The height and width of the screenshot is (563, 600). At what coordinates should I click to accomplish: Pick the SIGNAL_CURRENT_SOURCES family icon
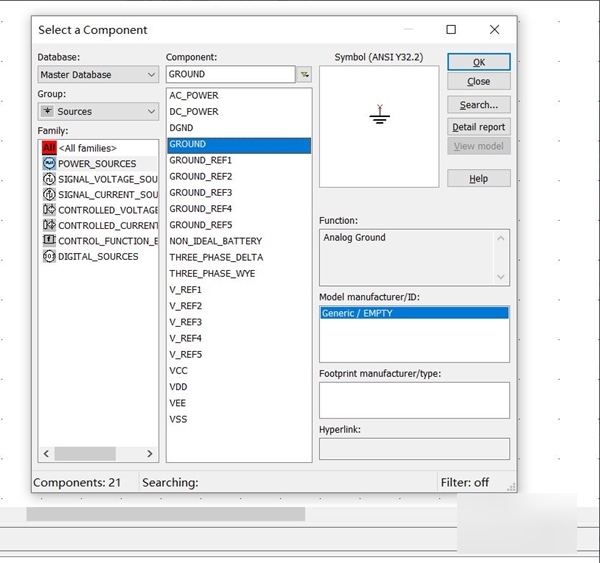point(49,195)
